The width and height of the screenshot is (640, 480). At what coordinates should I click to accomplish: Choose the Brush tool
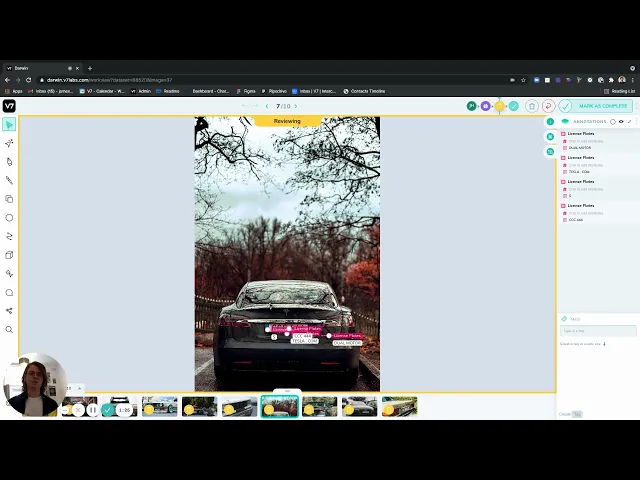point(9,180)
